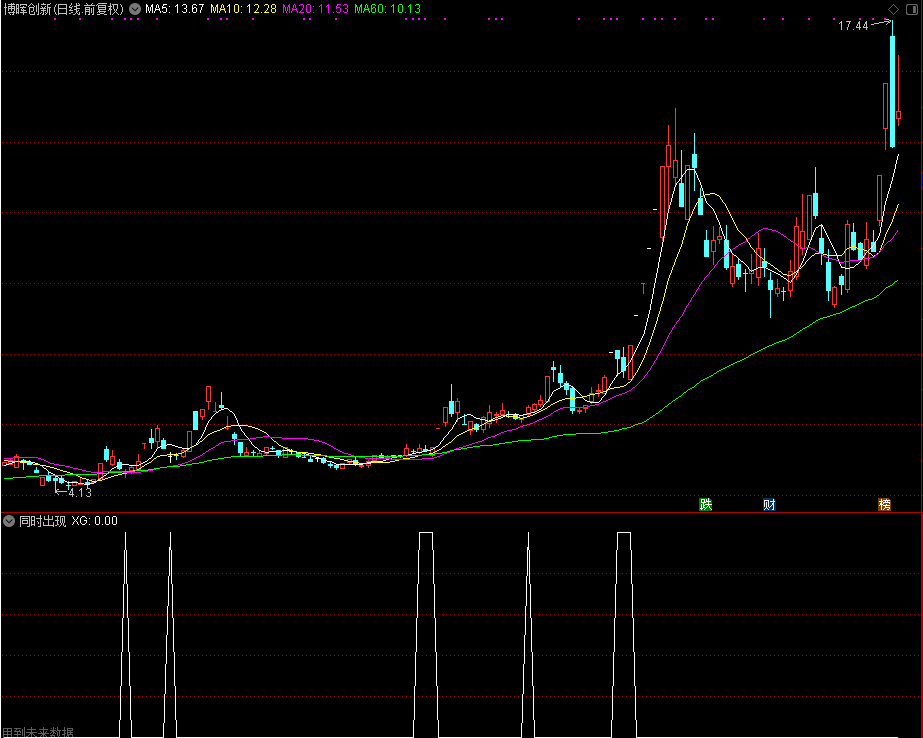Click the MA5: 13.67 label
This screenshot has width=923, height=738.
tap(175, 9)
